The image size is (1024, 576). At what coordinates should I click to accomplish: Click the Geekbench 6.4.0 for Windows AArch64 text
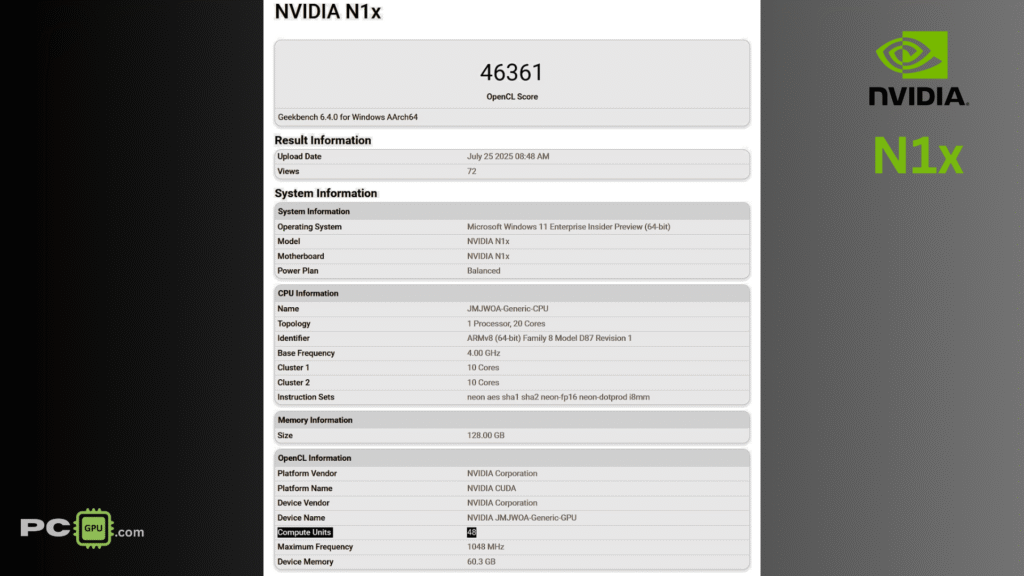[x=347, y=118]
